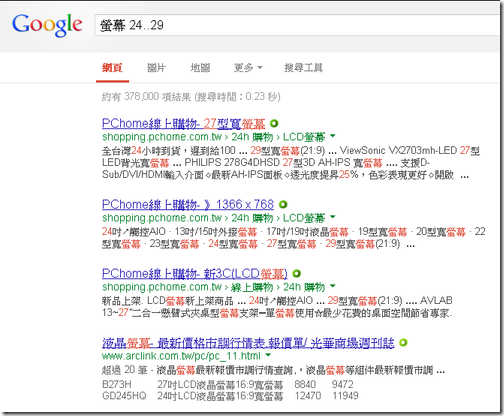504x416 pixels.
Task: Open PChome線上購物- 》1366 x 768 link
Action: tap(188, 204)
